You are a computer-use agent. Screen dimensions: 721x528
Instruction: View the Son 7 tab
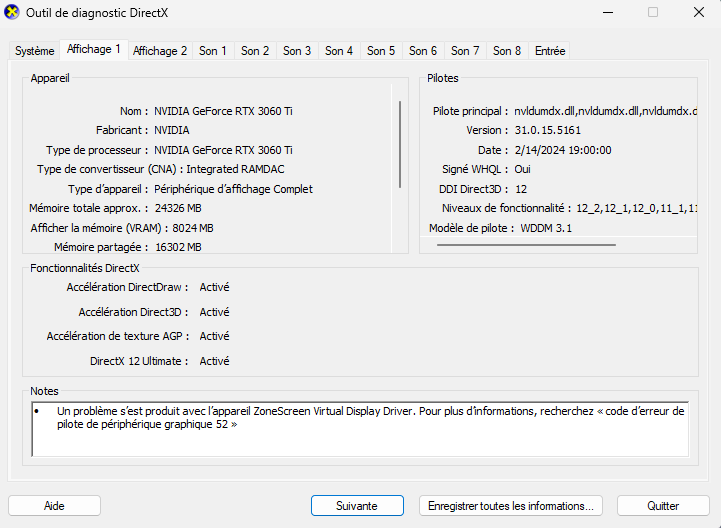[x=465, y=51]
